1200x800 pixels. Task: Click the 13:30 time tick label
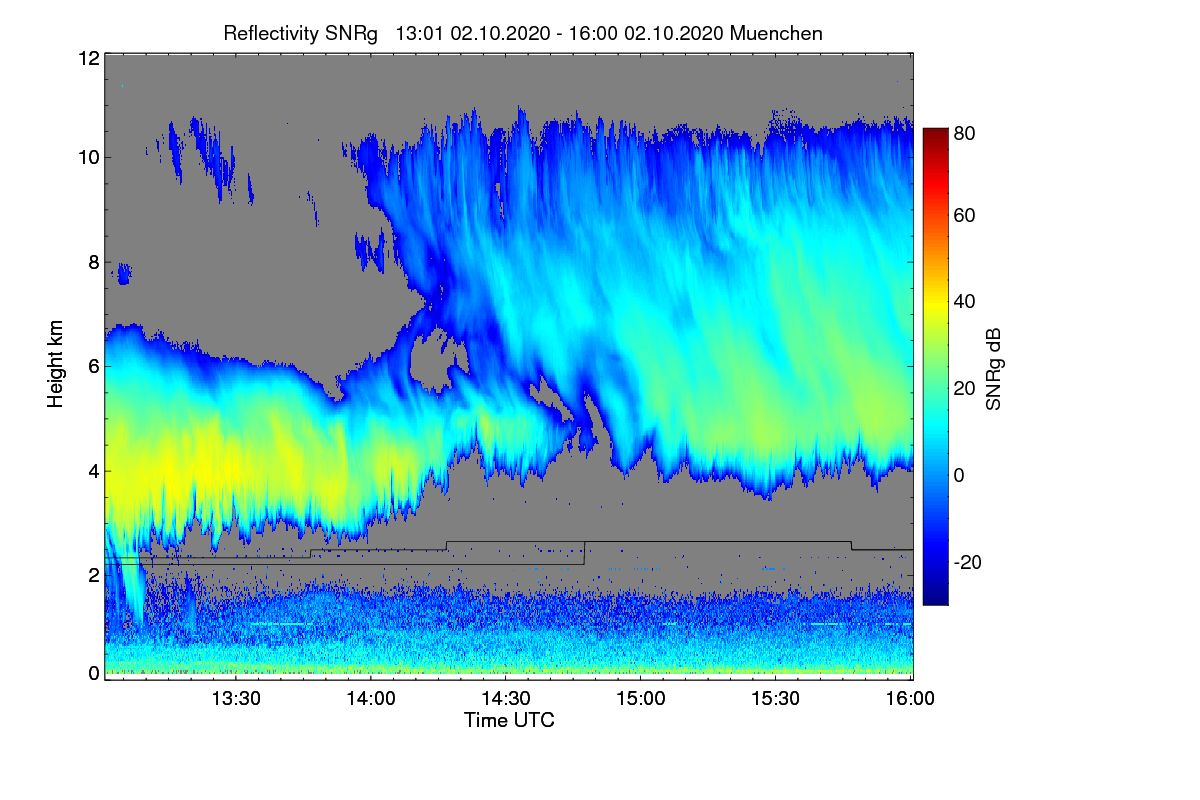click(236, 699)
